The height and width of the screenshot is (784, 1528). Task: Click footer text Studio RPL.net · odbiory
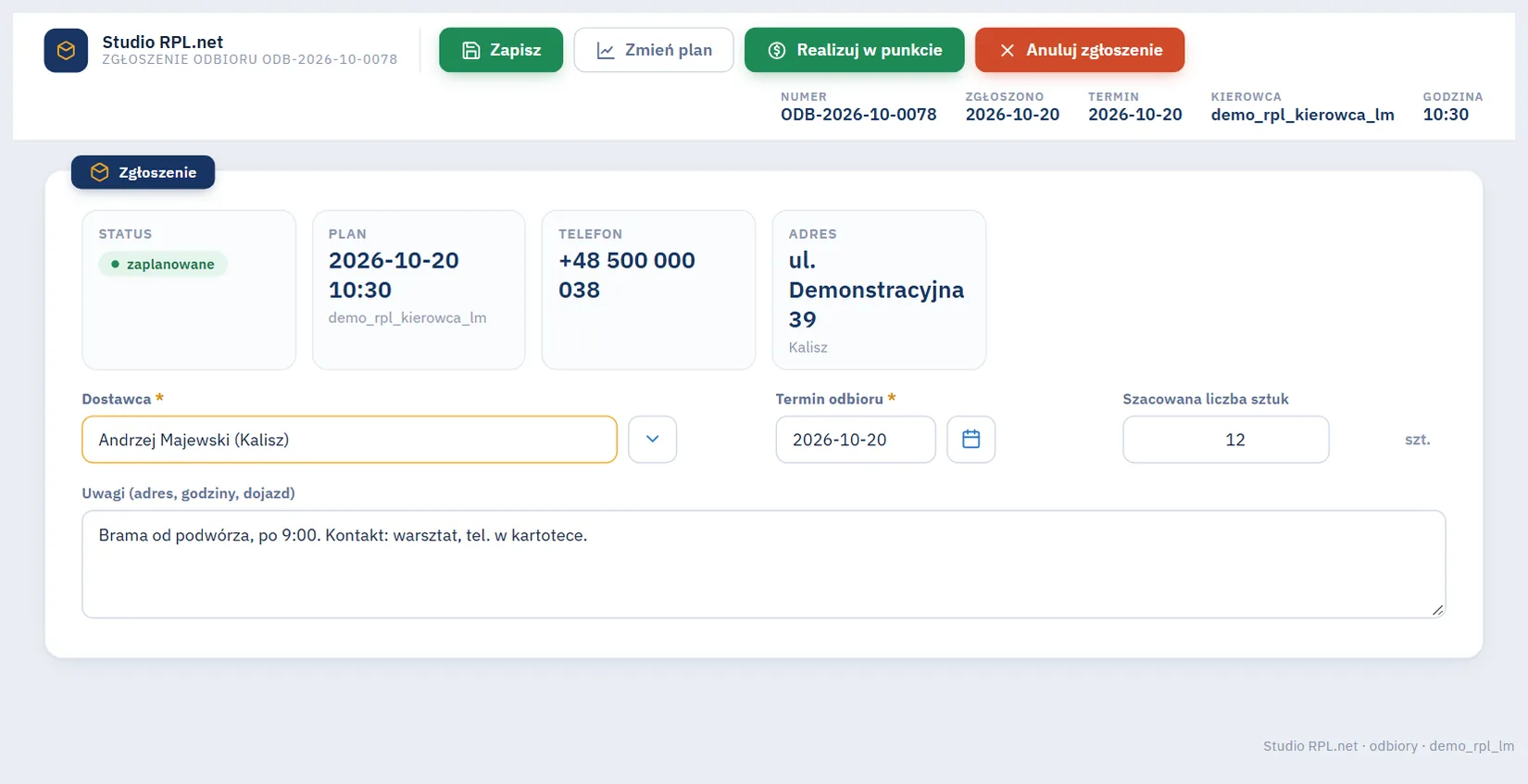point(1340,746)
